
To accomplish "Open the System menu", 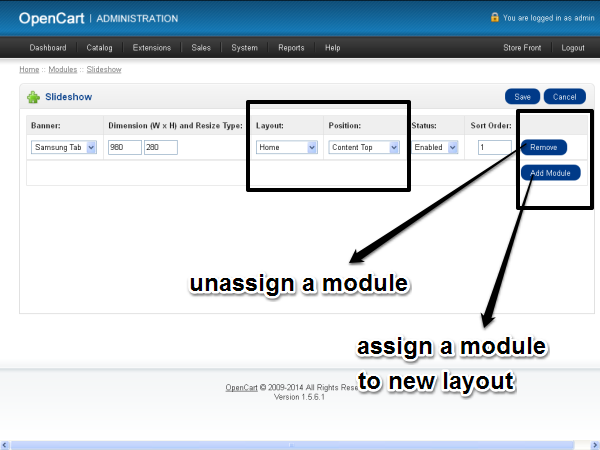I will point(245,48).
